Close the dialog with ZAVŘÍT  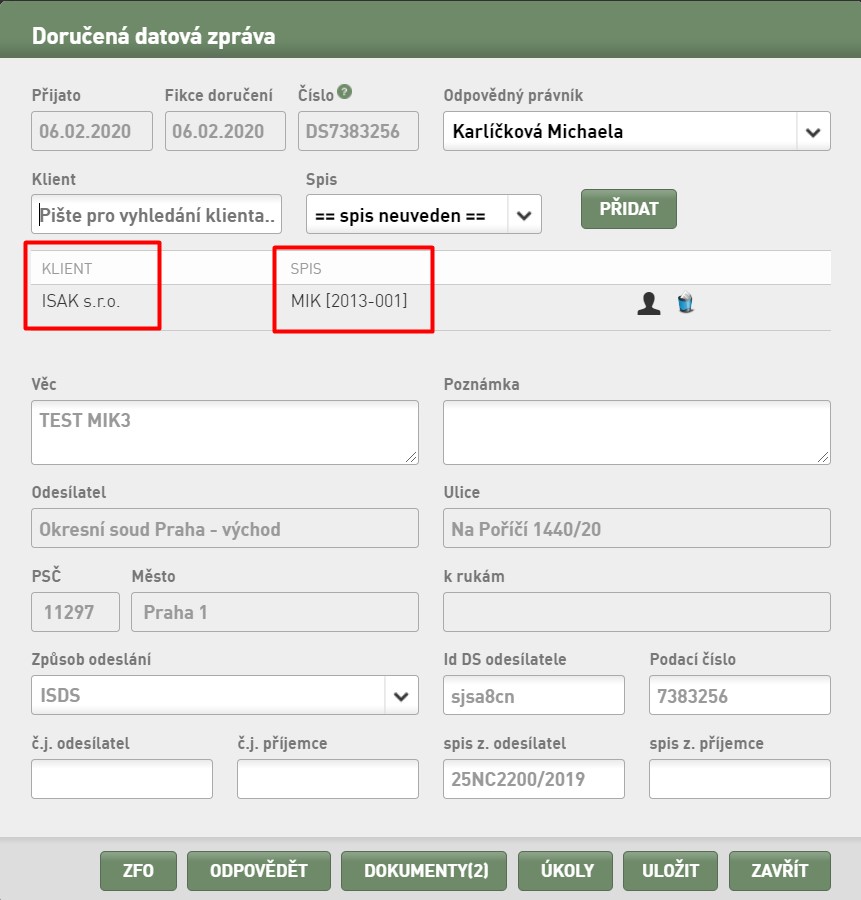click(779, 871)
